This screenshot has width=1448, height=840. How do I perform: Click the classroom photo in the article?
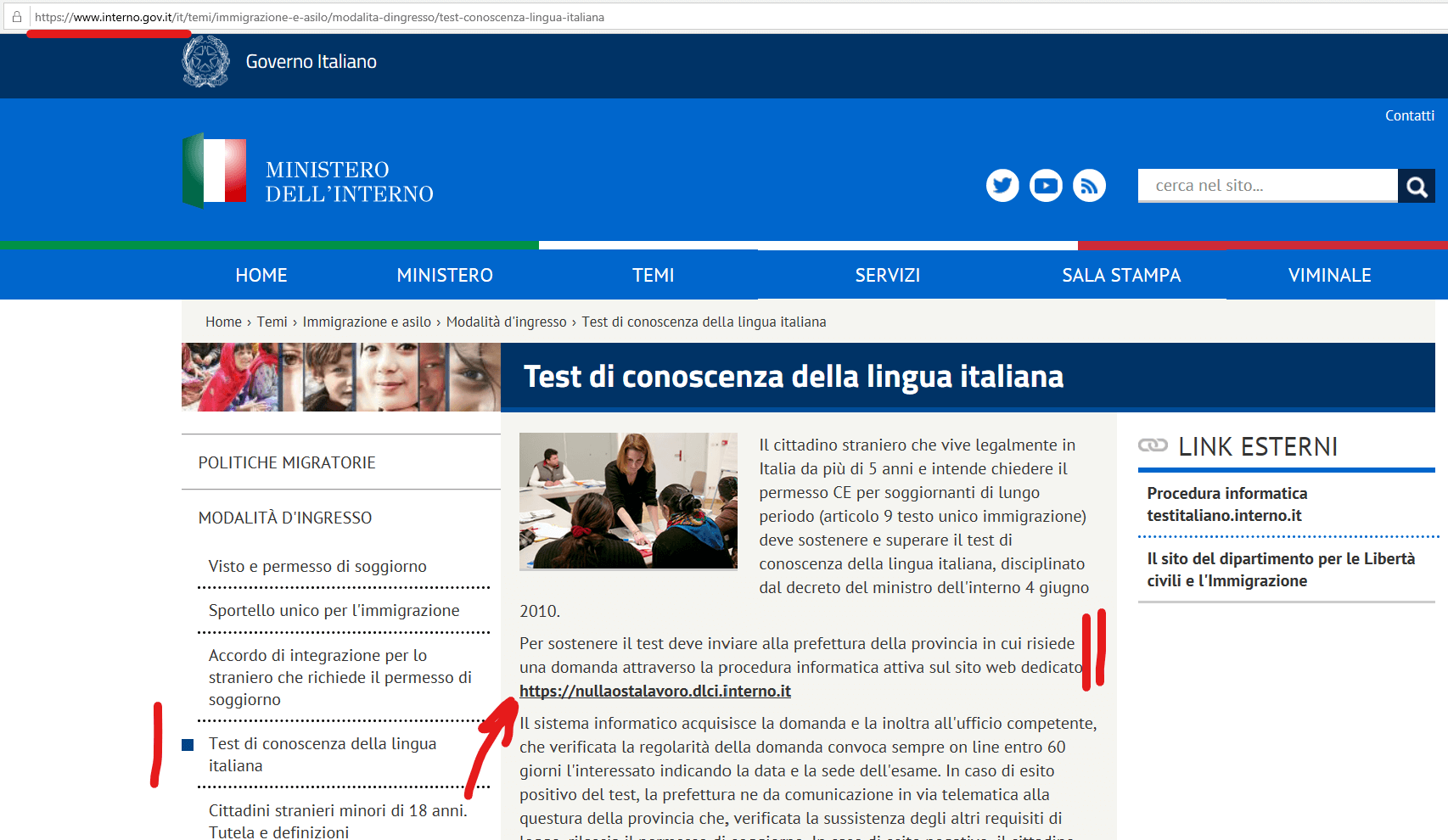coord(628,501)
